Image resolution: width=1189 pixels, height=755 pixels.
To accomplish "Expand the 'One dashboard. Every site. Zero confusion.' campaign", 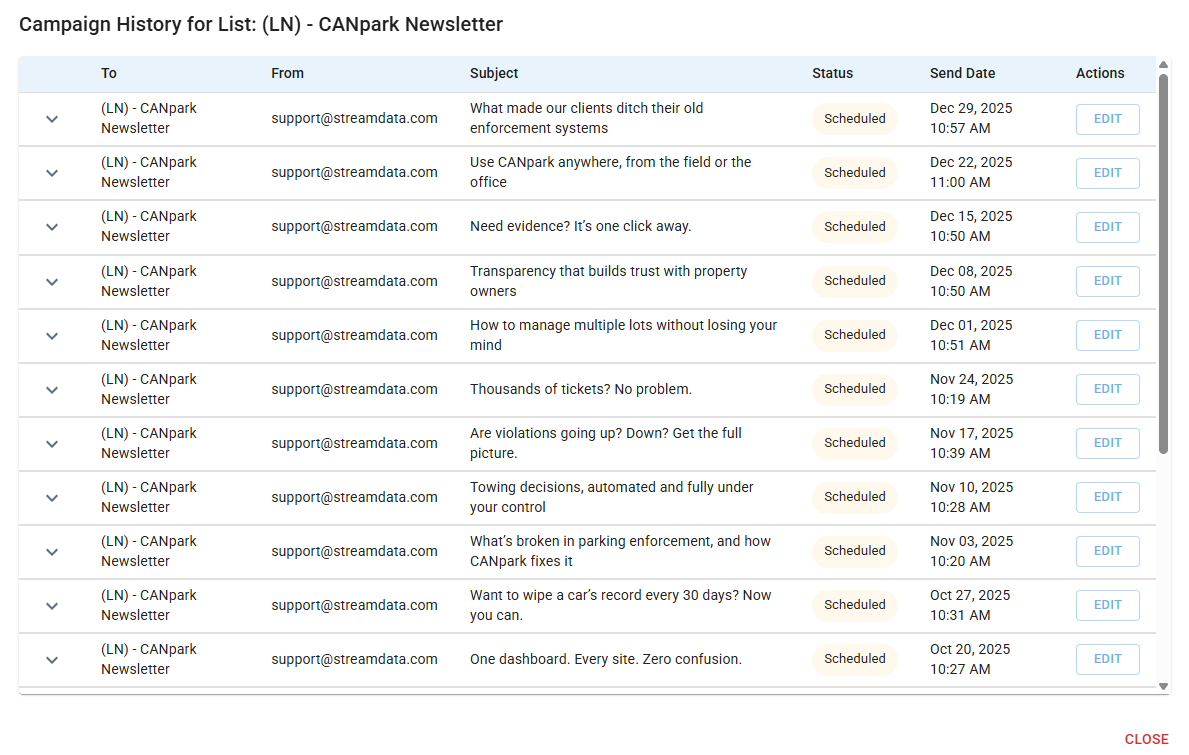I will (x=52, y=659).
